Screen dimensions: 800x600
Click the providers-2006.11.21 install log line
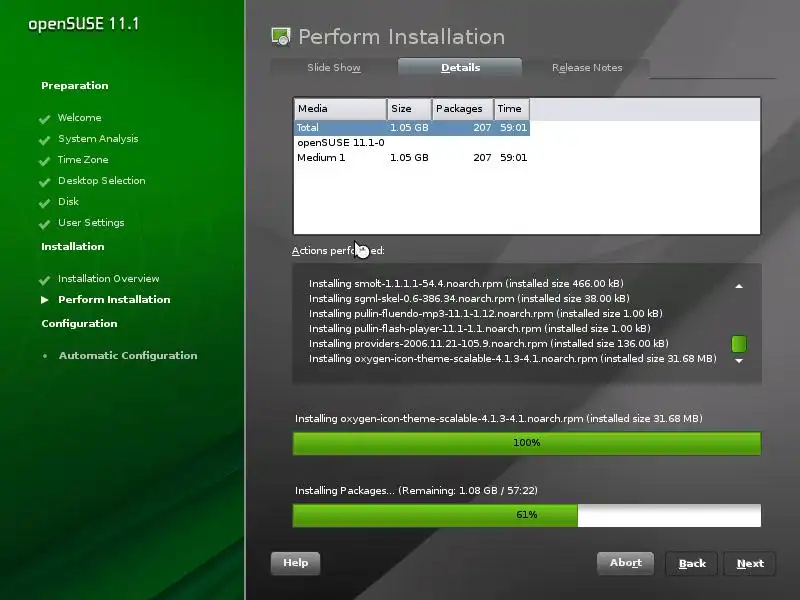(489, 343)
